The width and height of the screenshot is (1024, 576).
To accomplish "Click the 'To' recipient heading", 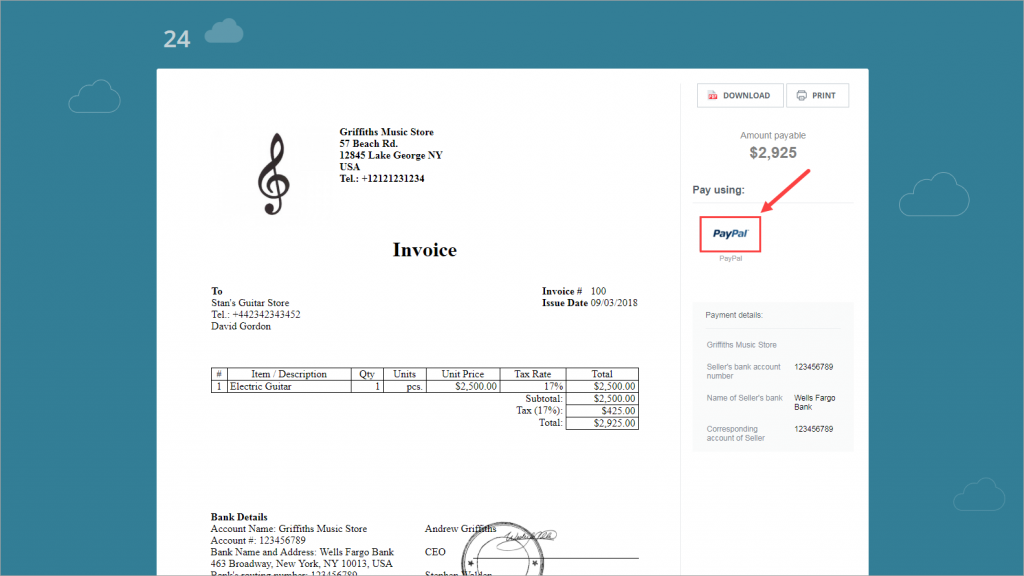I will point(217,291).
